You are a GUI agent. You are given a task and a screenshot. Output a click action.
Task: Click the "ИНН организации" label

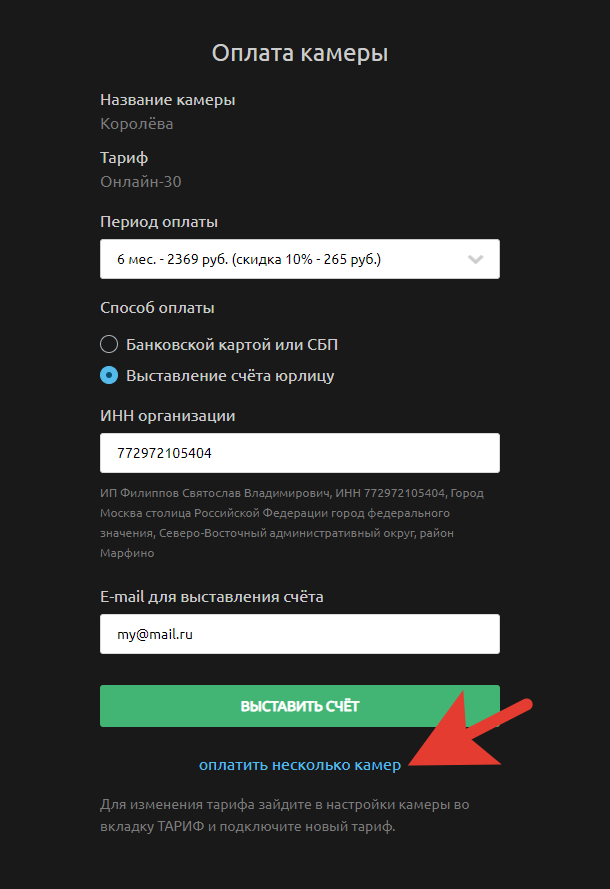168,416
